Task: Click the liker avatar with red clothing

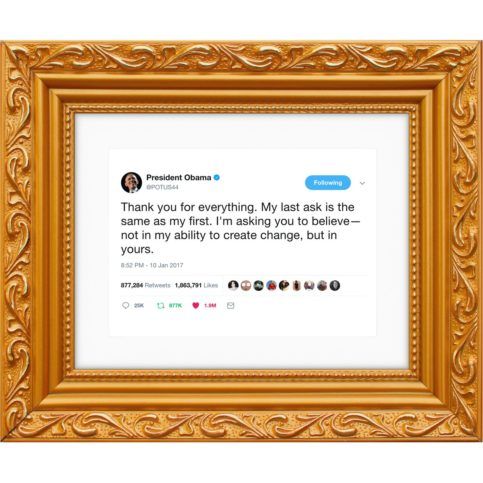Action: (271, 286)
